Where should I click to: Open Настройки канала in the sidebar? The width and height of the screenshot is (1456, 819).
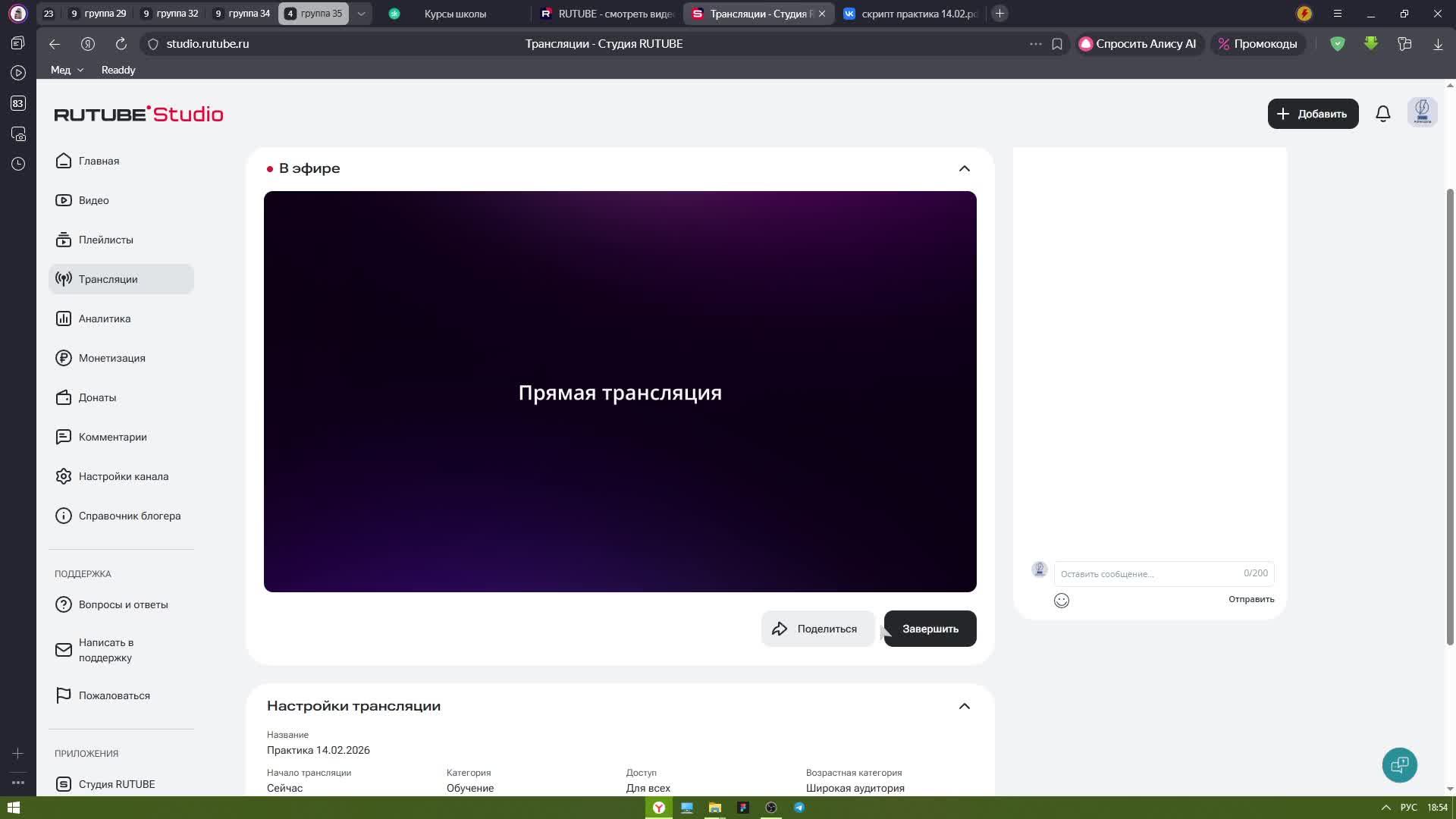click(x=123, y=476)
